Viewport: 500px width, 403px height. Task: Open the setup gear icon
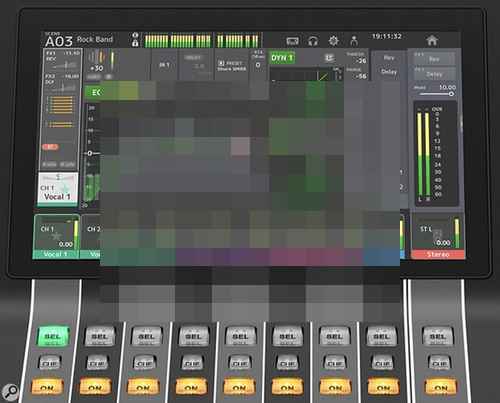(333, 41)
